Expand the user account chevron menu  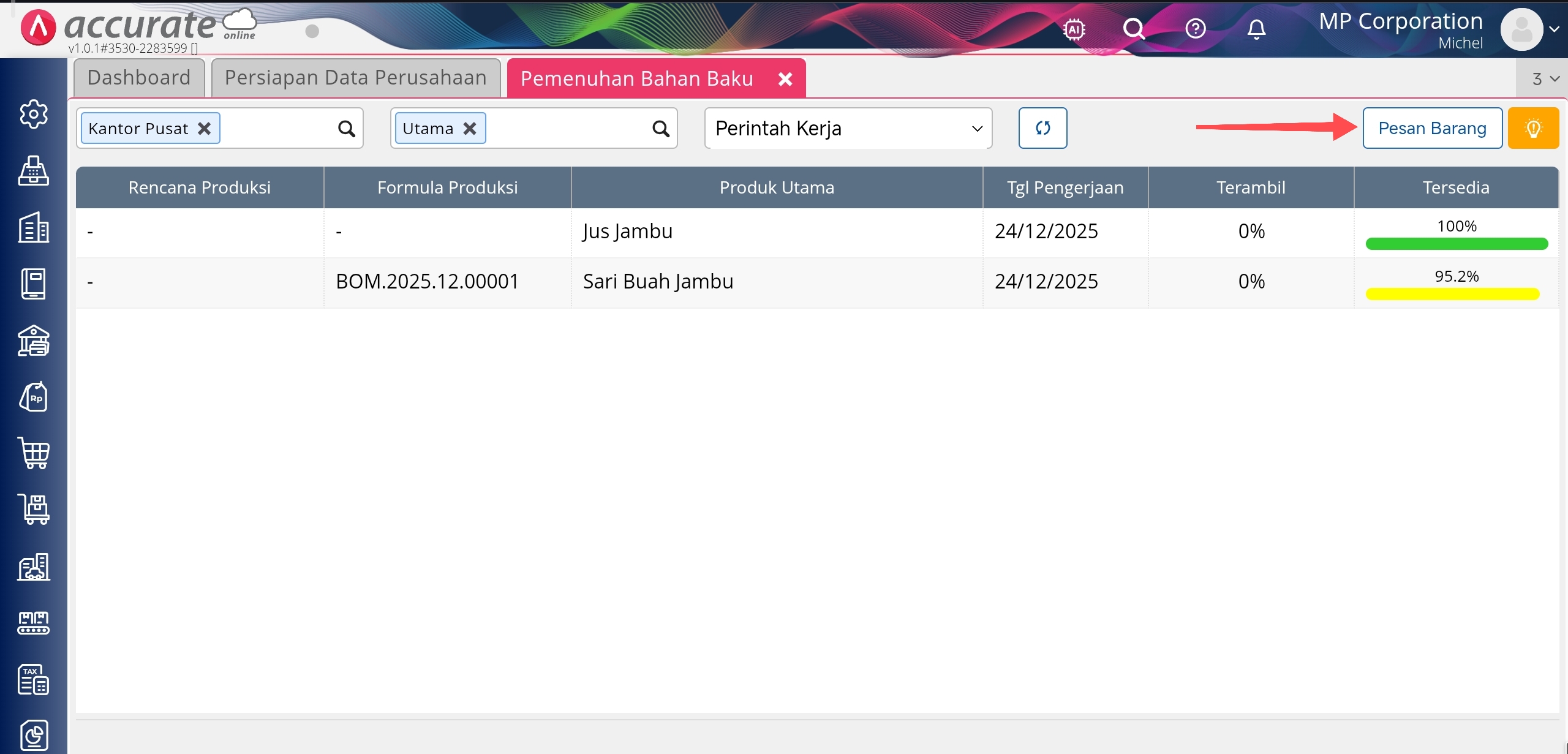click(1554, 29)
